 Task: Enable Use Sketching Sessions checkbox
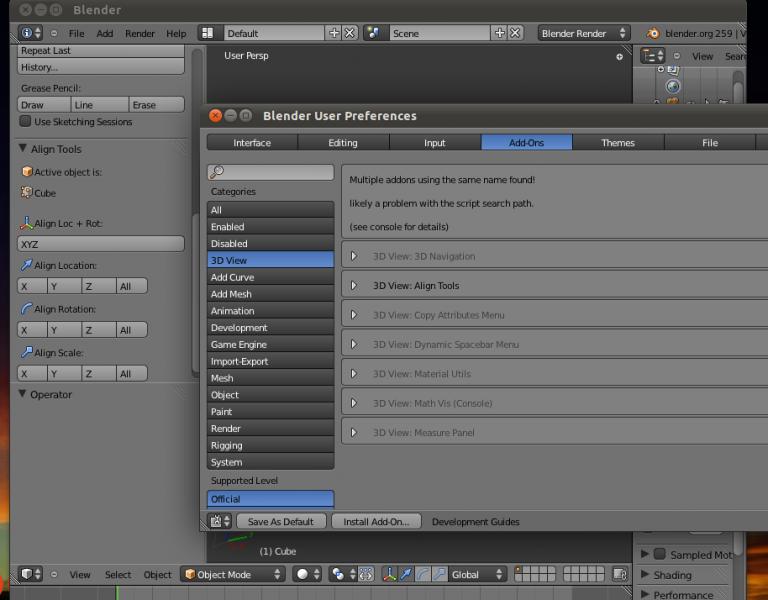click(x=26, y=122)
